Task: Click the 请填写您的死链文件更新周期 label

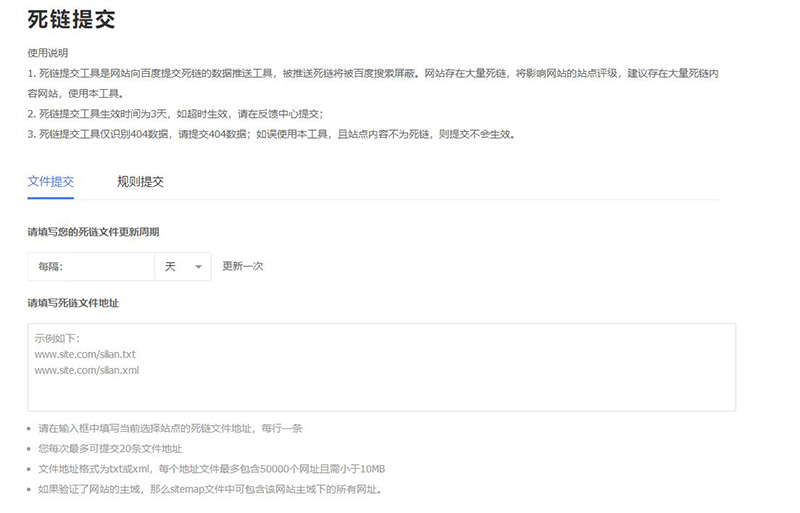Action: point(93,231)
